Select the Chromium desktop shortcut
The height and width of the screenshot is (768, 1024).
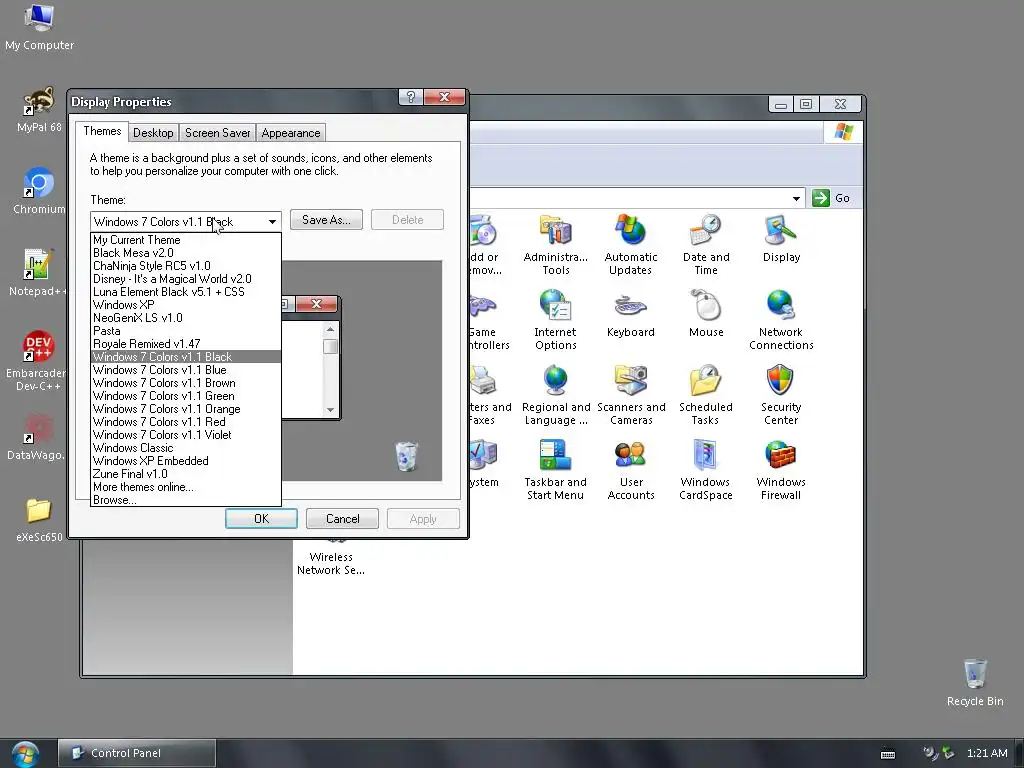click(39, 191)
